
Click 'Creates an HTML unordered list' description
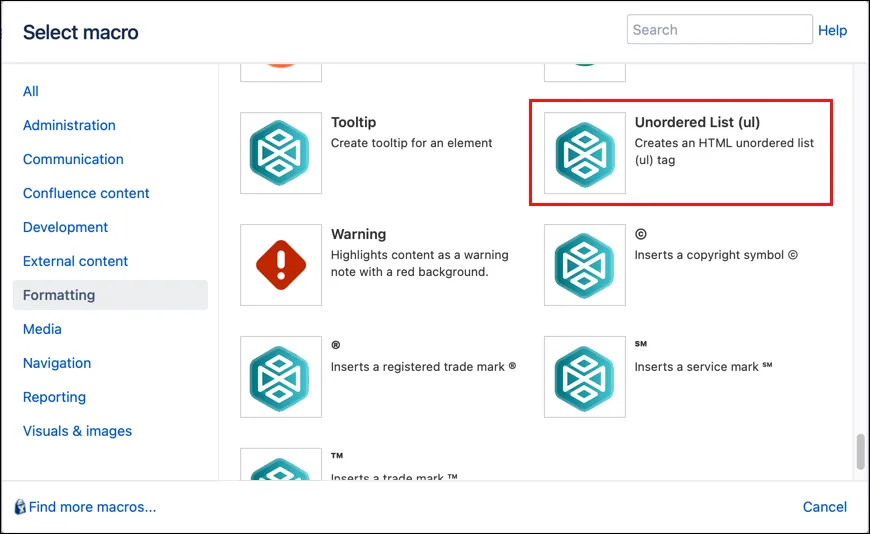(724, 152)
